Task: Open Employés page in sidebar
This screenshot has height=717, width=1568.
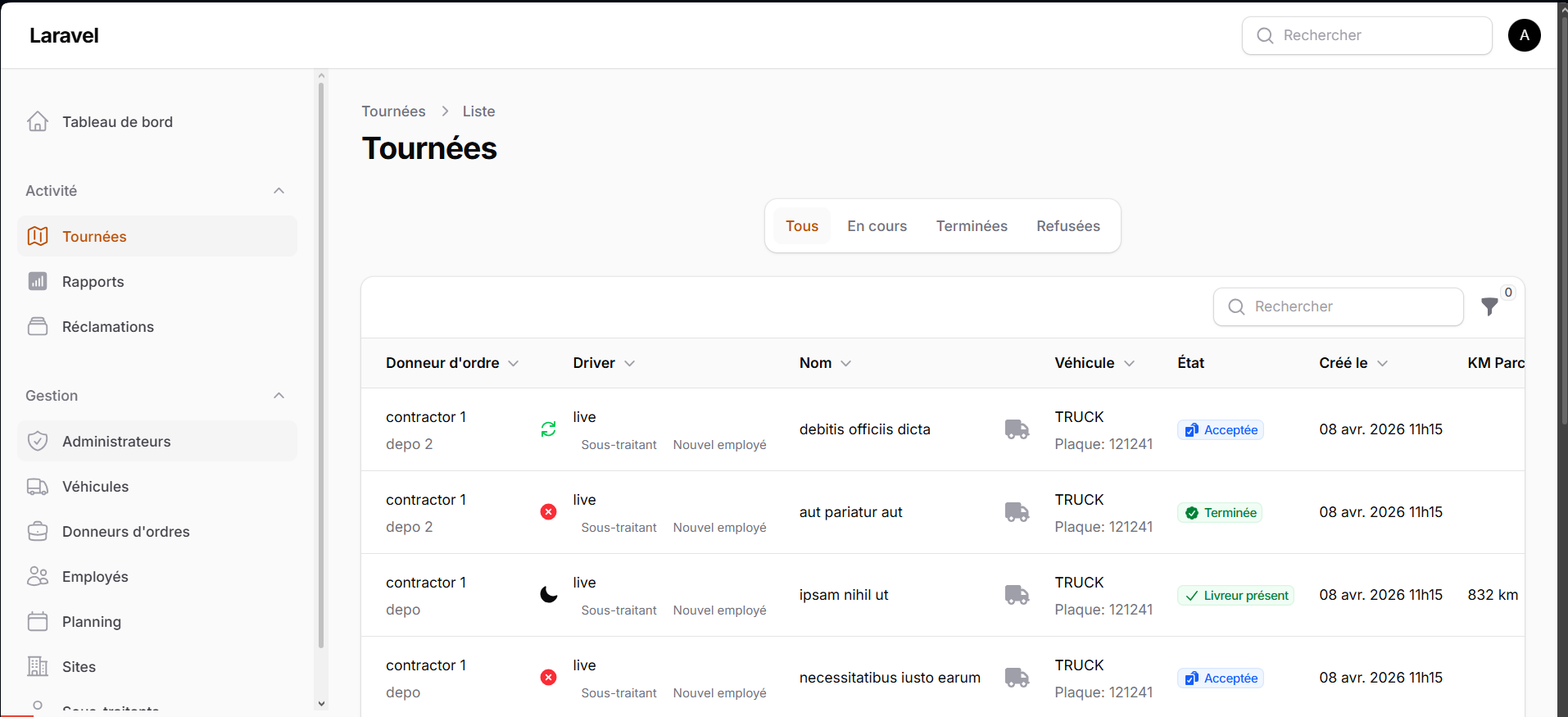Action: 157,576
